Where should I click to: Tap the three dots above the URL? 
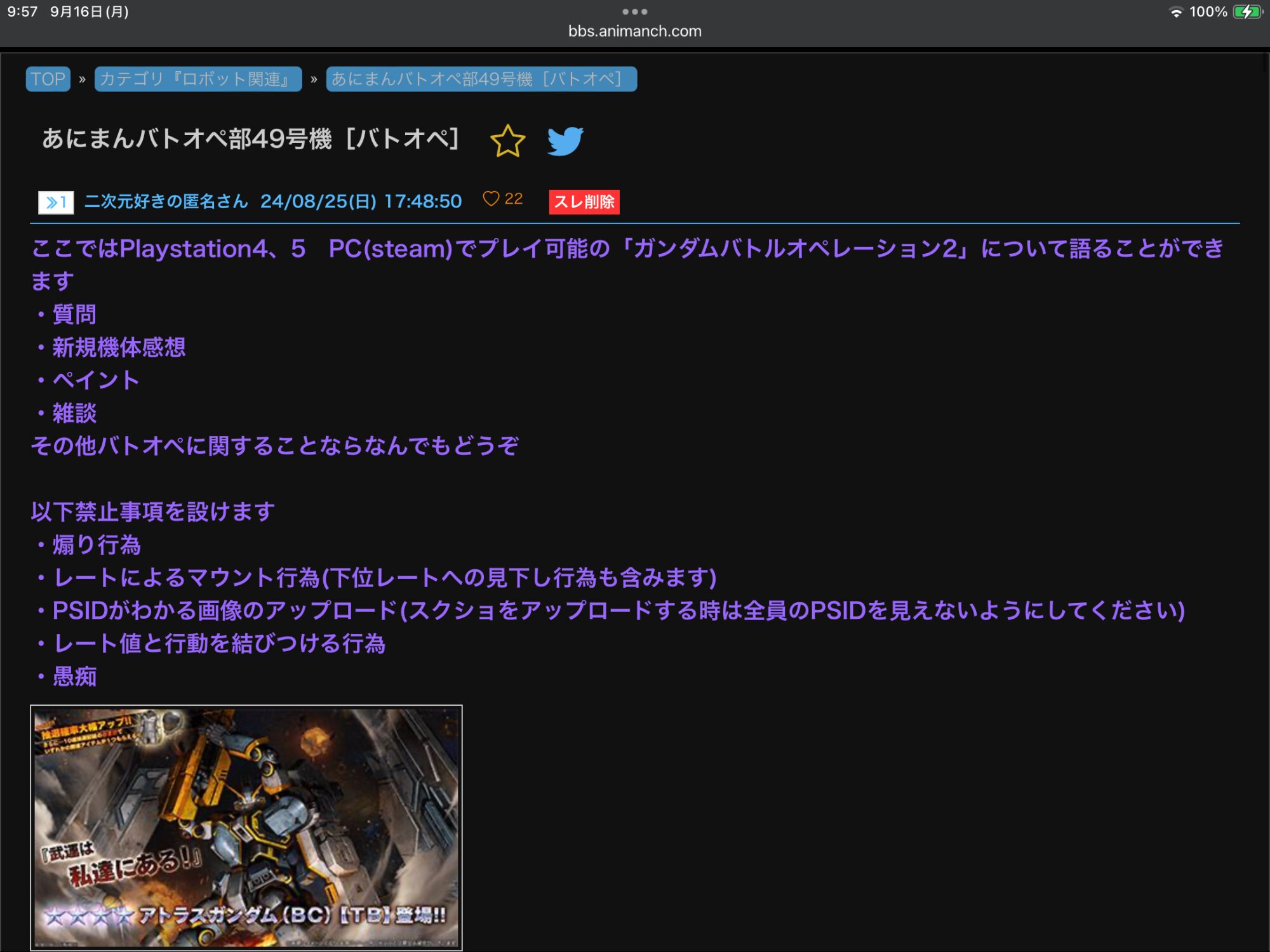(634, 11)
